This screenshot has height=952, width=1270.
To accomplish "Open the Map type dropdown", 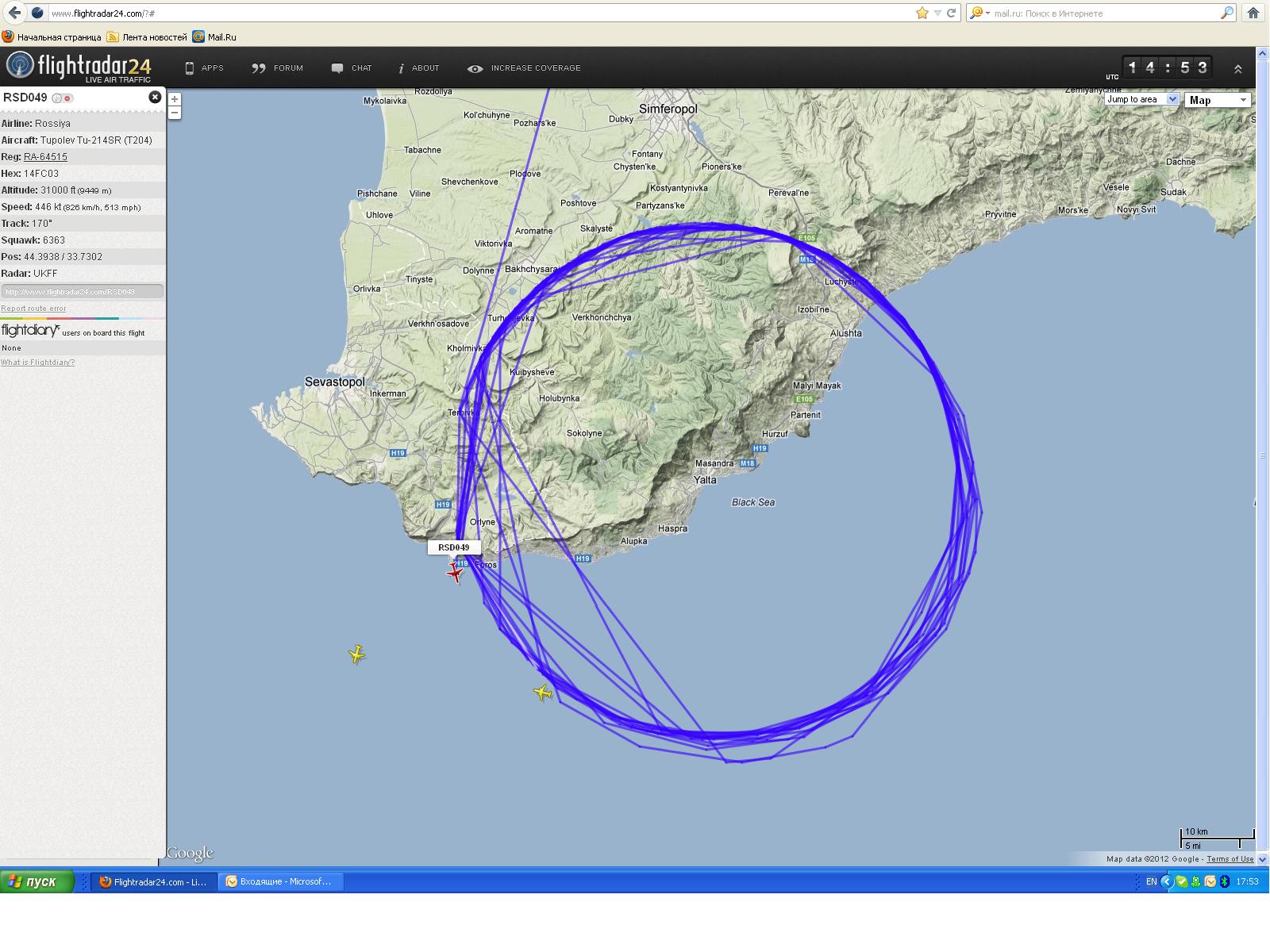I will point(1218,100).
